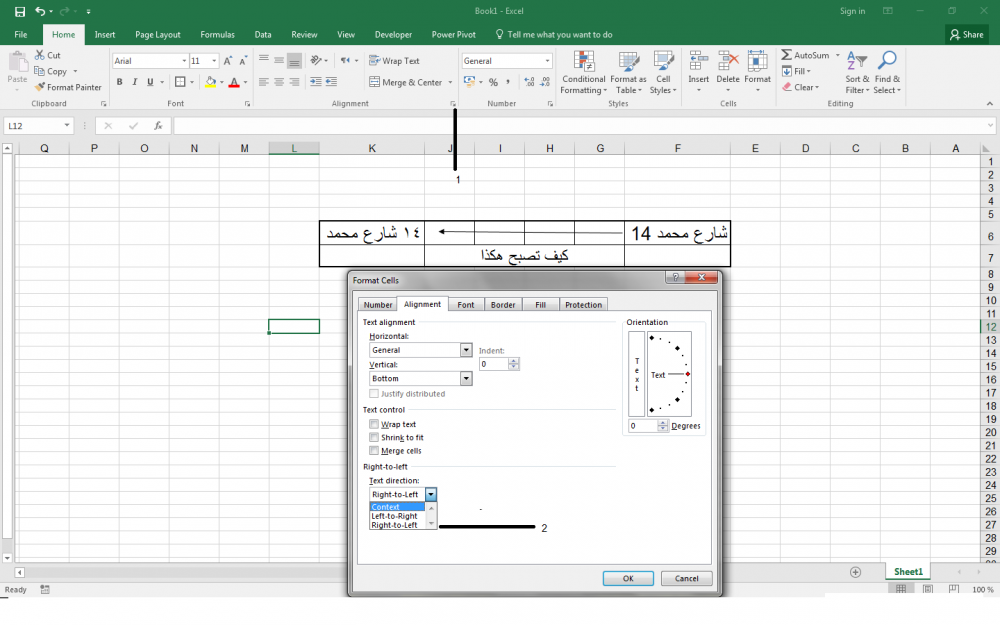Click the Orientation text angle icon
1000x625 pixels.
point(316,61)
